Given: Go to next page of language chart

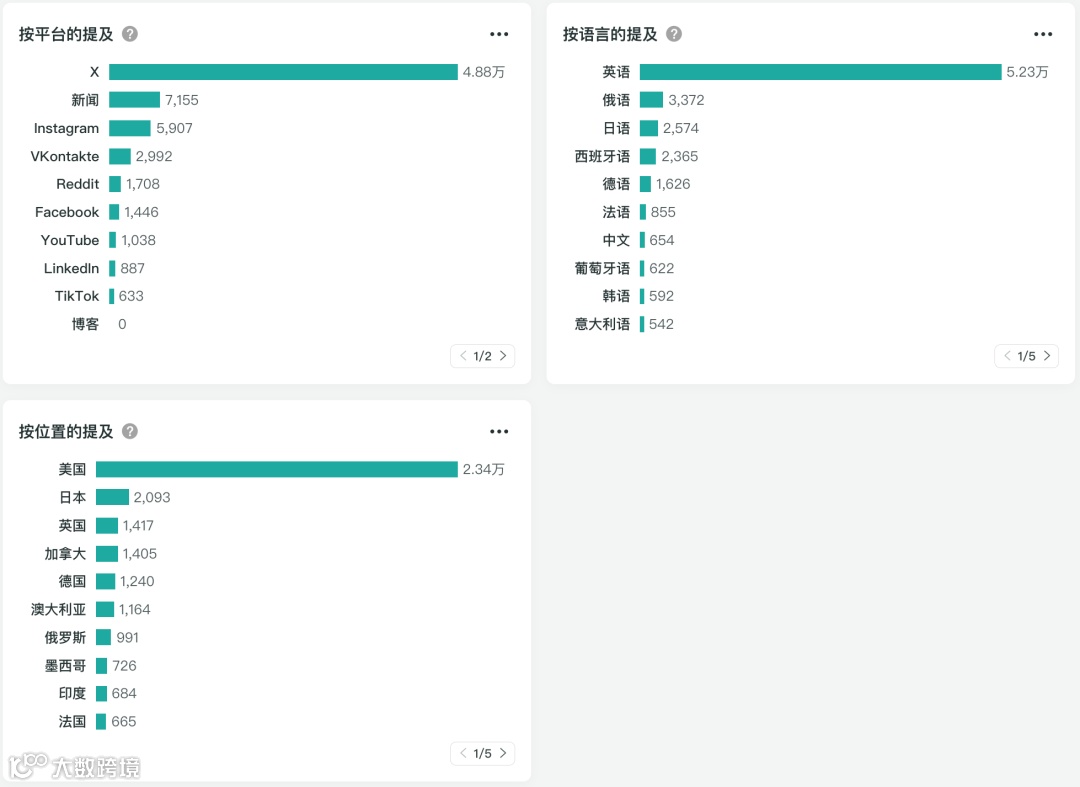Looking at the screenshot, I should tap(1047, 355).
